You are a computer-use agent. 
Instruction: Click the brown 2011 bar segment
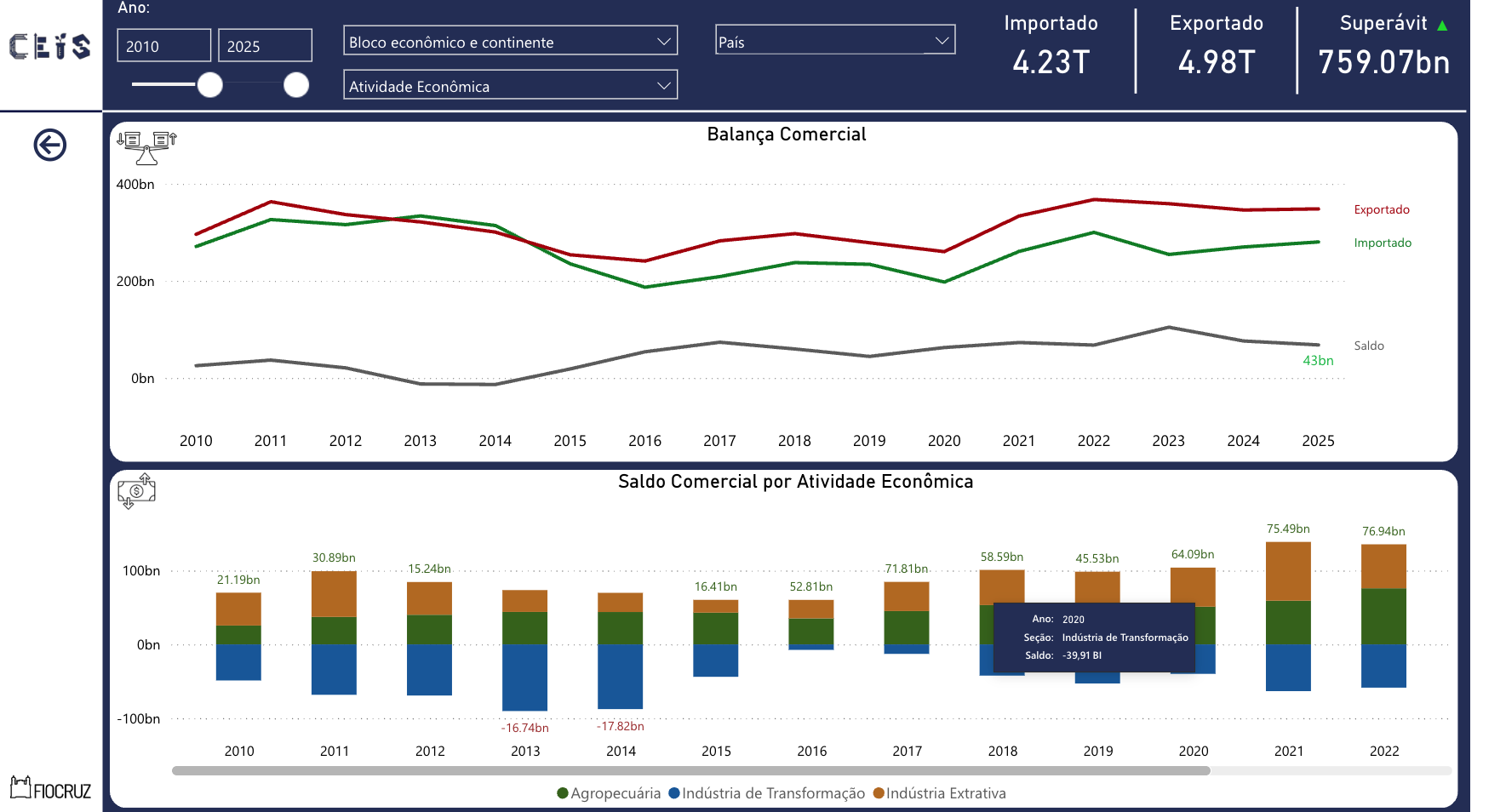coord(334,594)
